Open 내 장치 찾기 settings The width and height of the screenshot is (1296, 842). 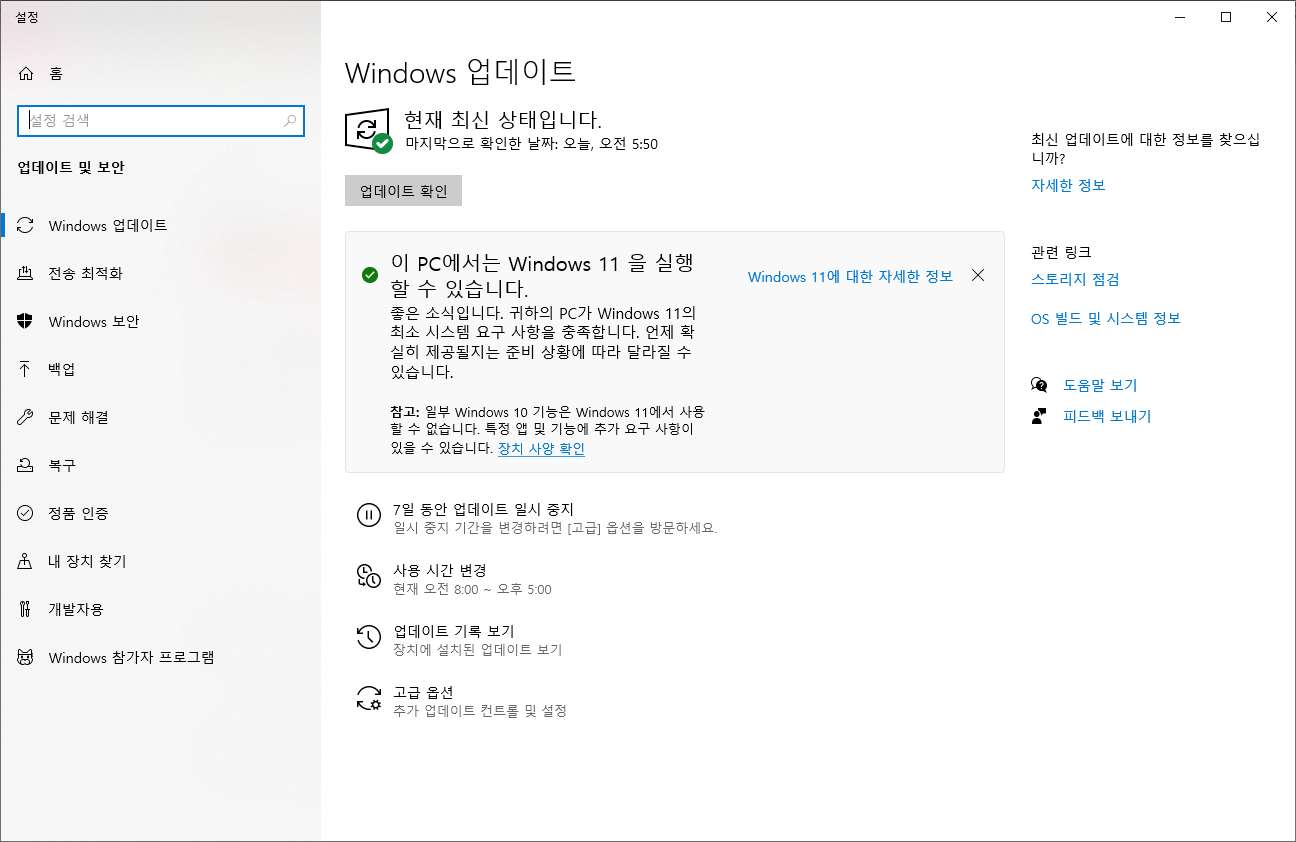tap(160, 562)
